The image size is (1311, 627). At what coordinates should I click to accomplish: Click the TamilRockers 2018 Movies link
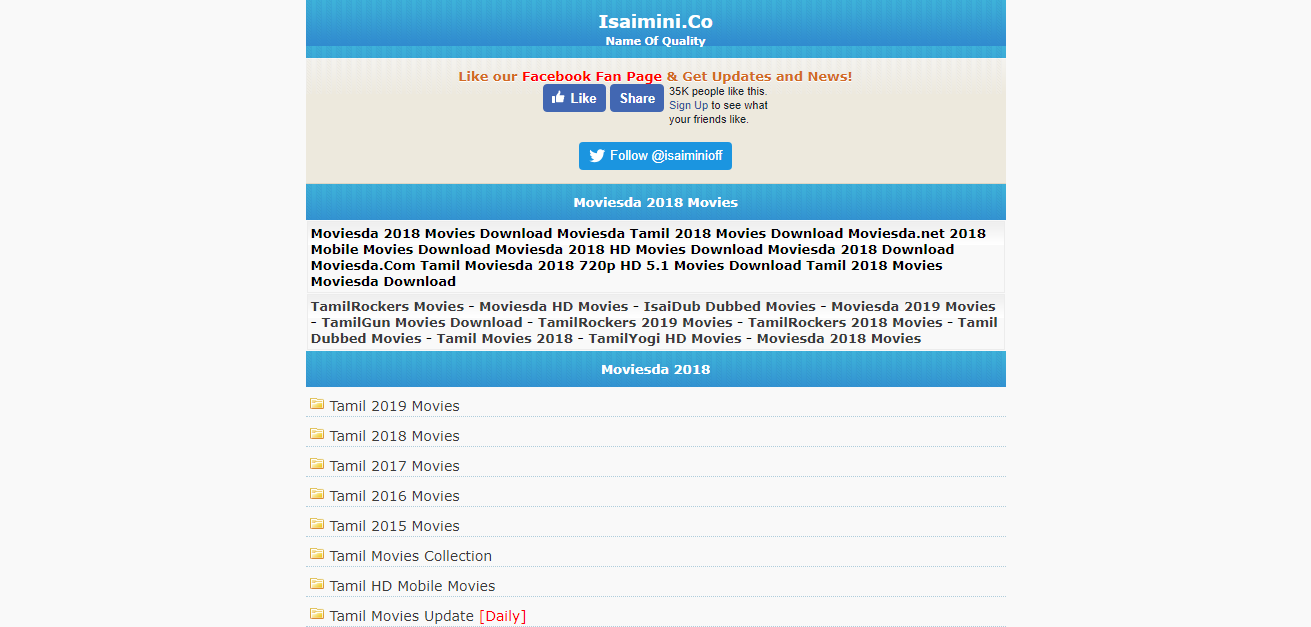coord(846,322)
